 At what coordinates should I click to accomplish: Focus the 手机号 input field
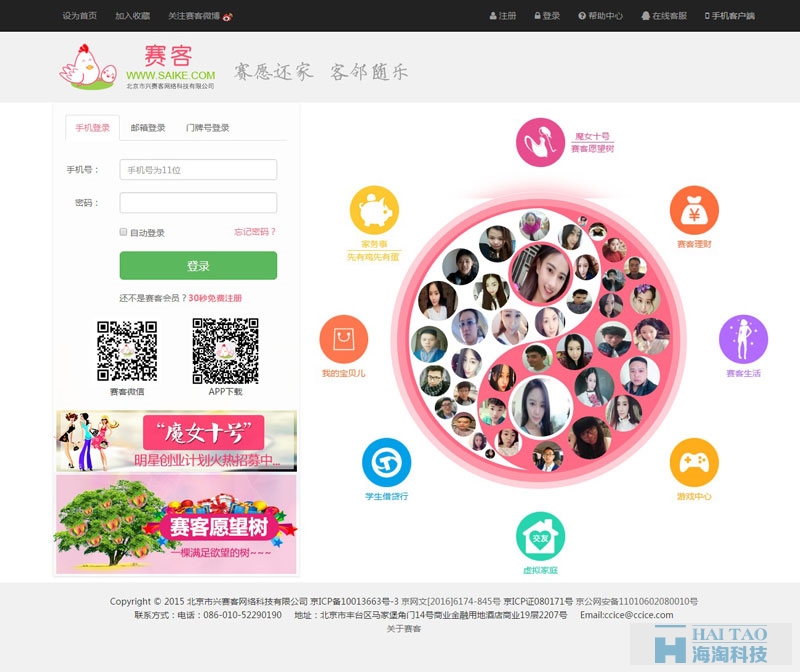coord(198,170)
